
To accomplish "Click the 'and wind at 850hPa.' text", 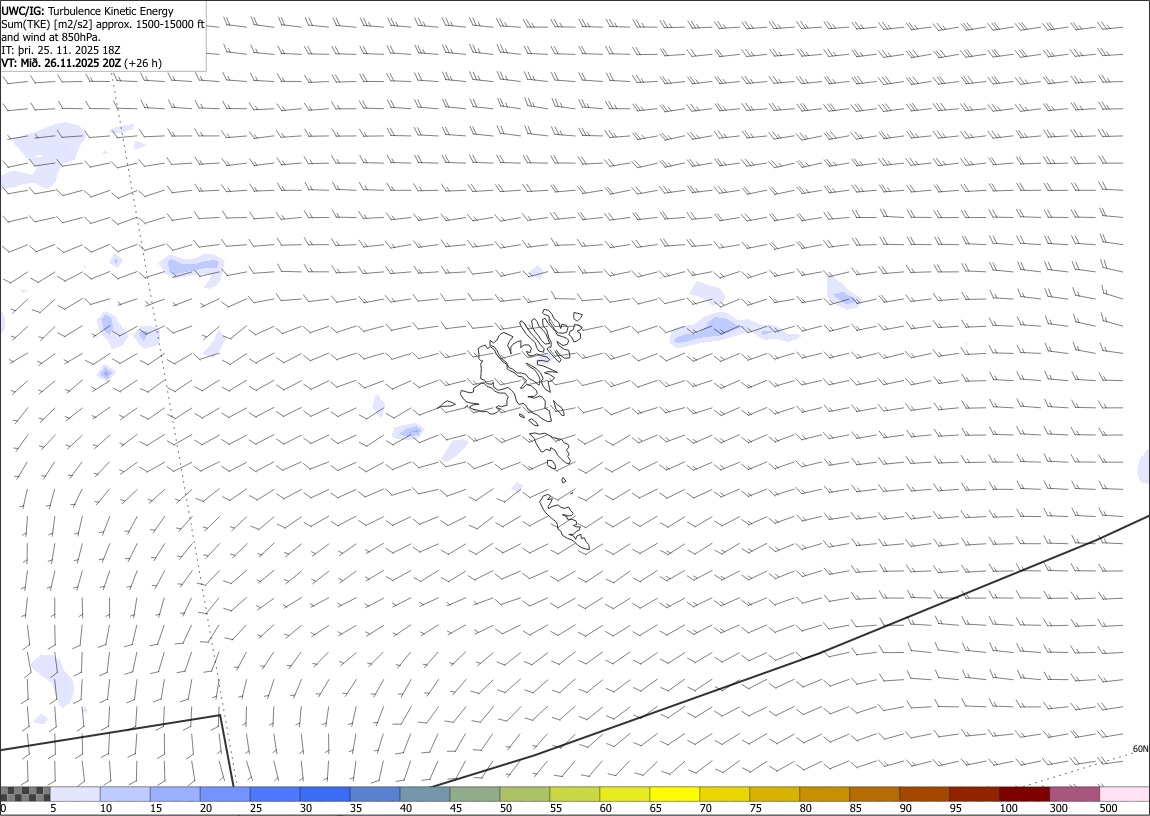I will coord(51,37).
